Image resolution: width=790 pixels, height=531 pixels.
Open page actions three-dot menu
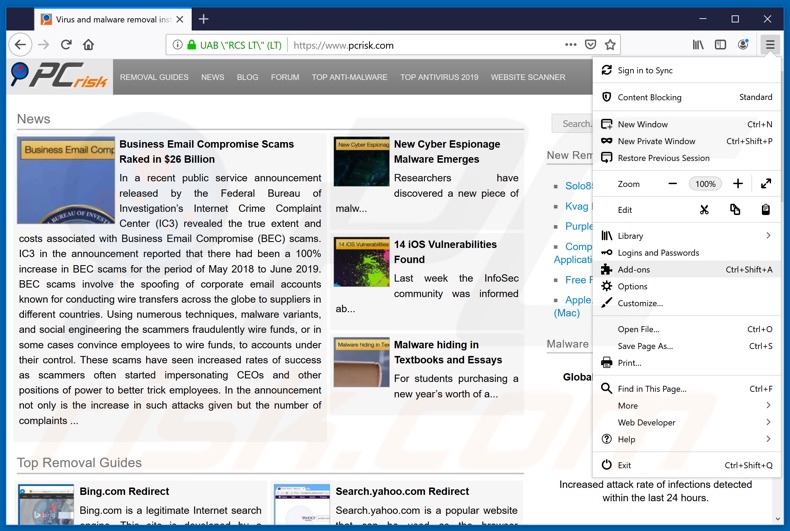(x=570, y=45)
